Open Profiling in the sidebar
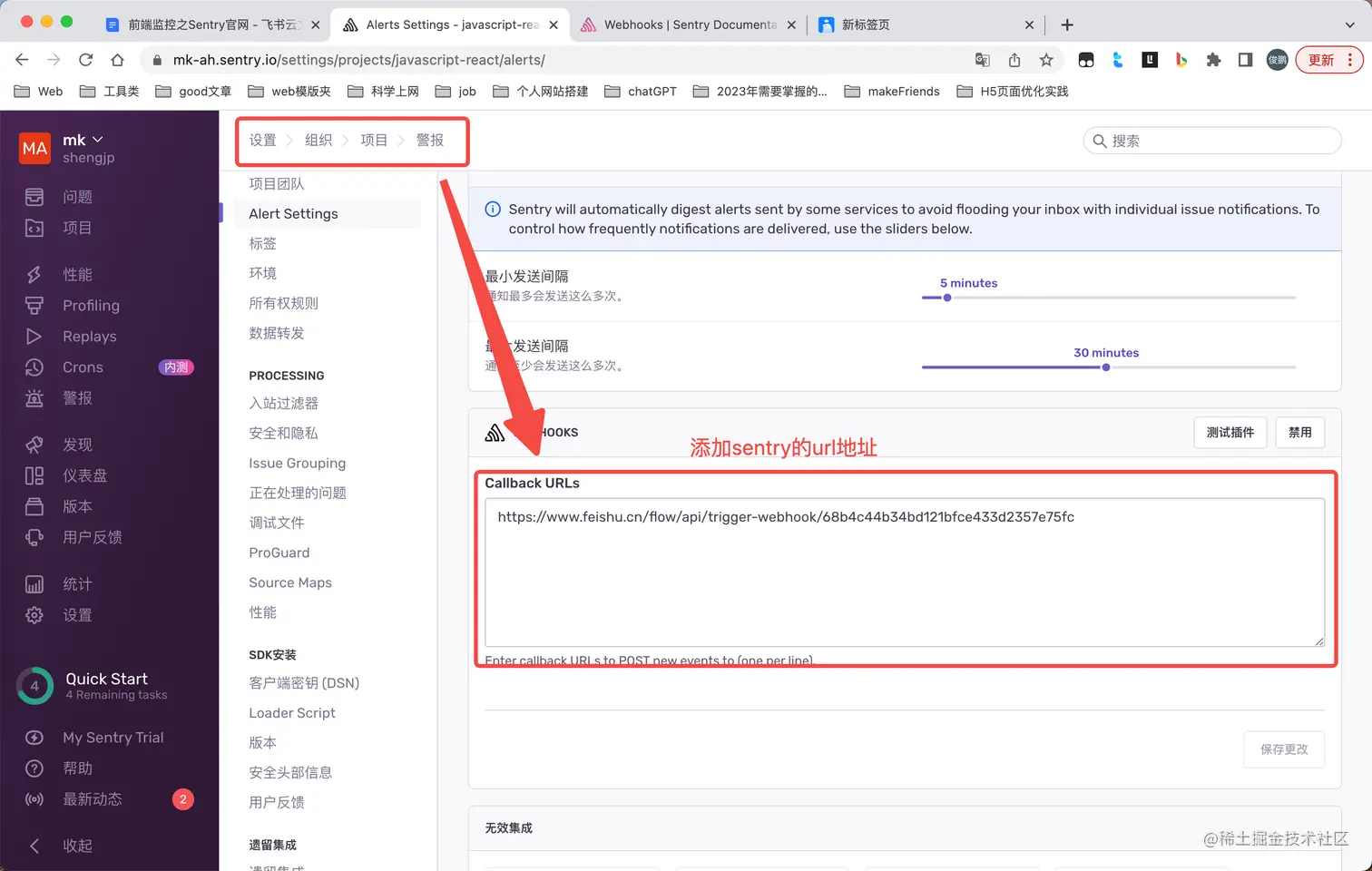 click(x=91, y=306)
